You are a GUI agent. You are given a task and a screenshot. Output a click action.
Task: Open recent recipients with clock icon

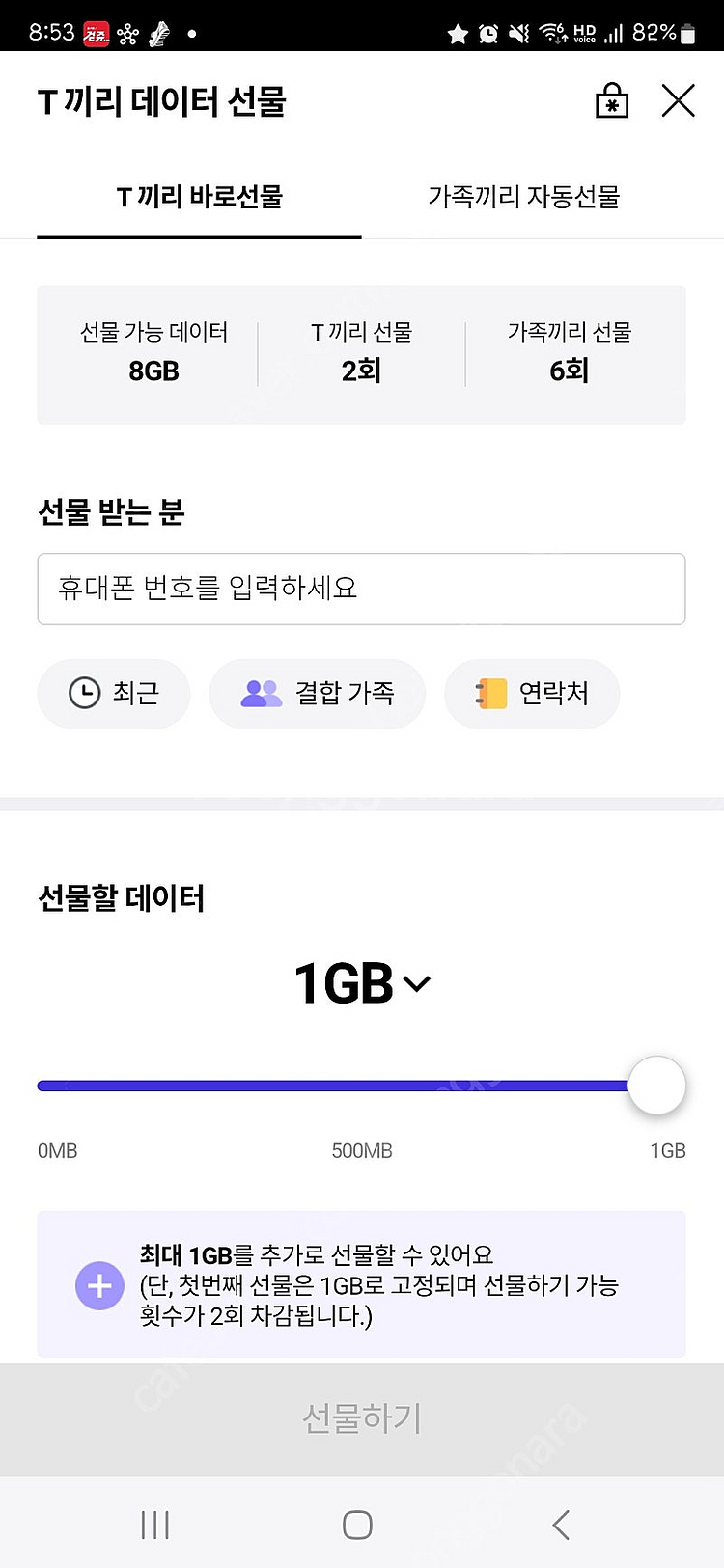click(x=113, y=693)
